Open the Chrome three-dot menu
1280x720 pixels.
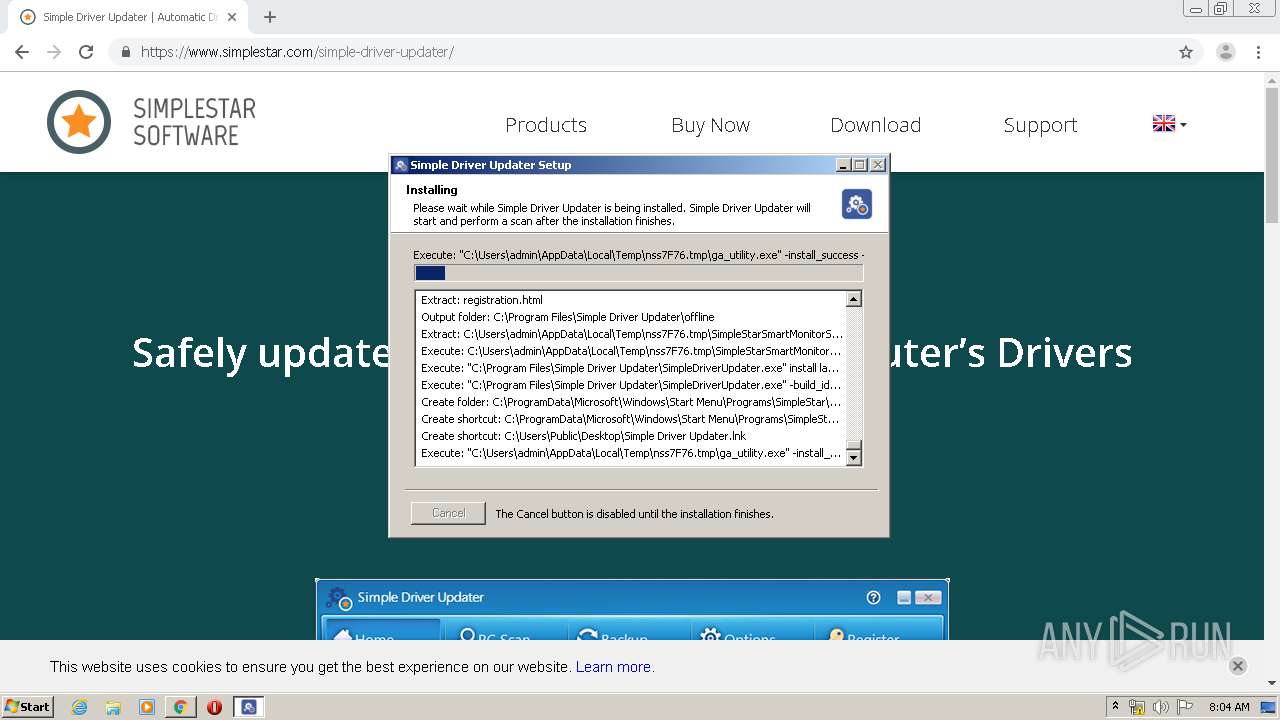(x=1258, y=52)
